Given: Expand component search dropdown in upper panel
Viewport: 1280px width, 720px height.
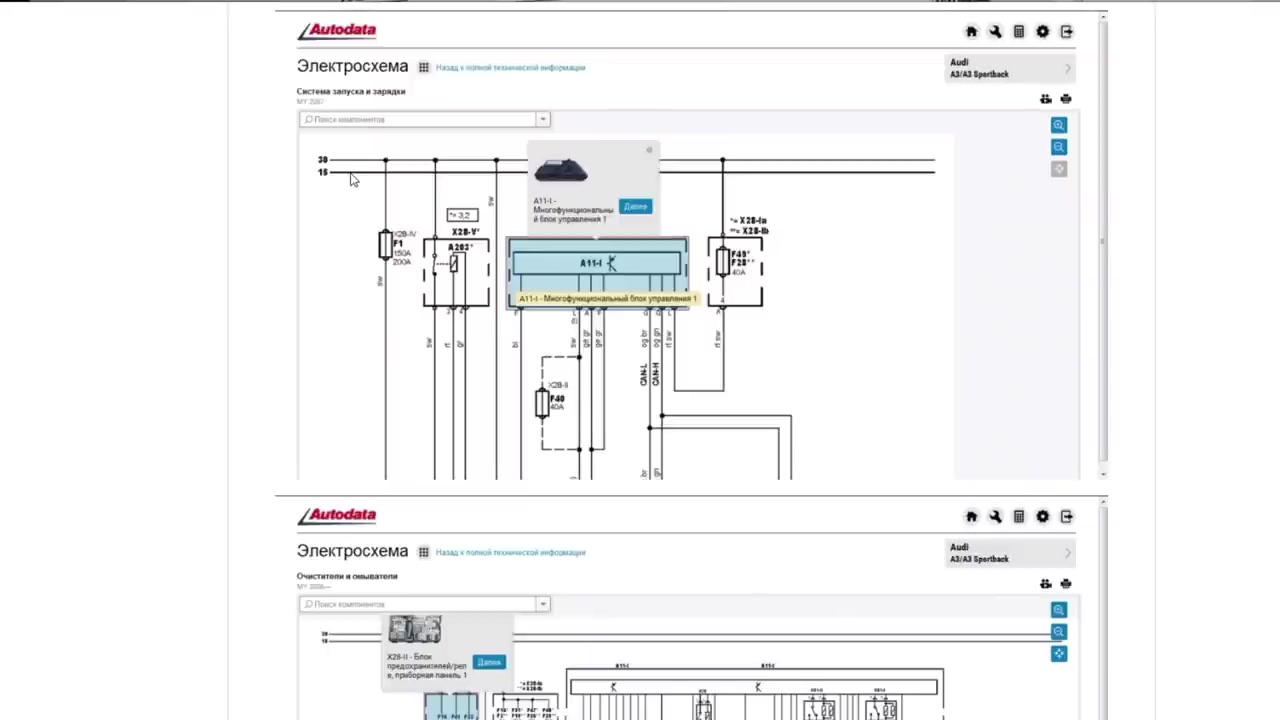Looking at the screenshot, I should coord(543,119).
